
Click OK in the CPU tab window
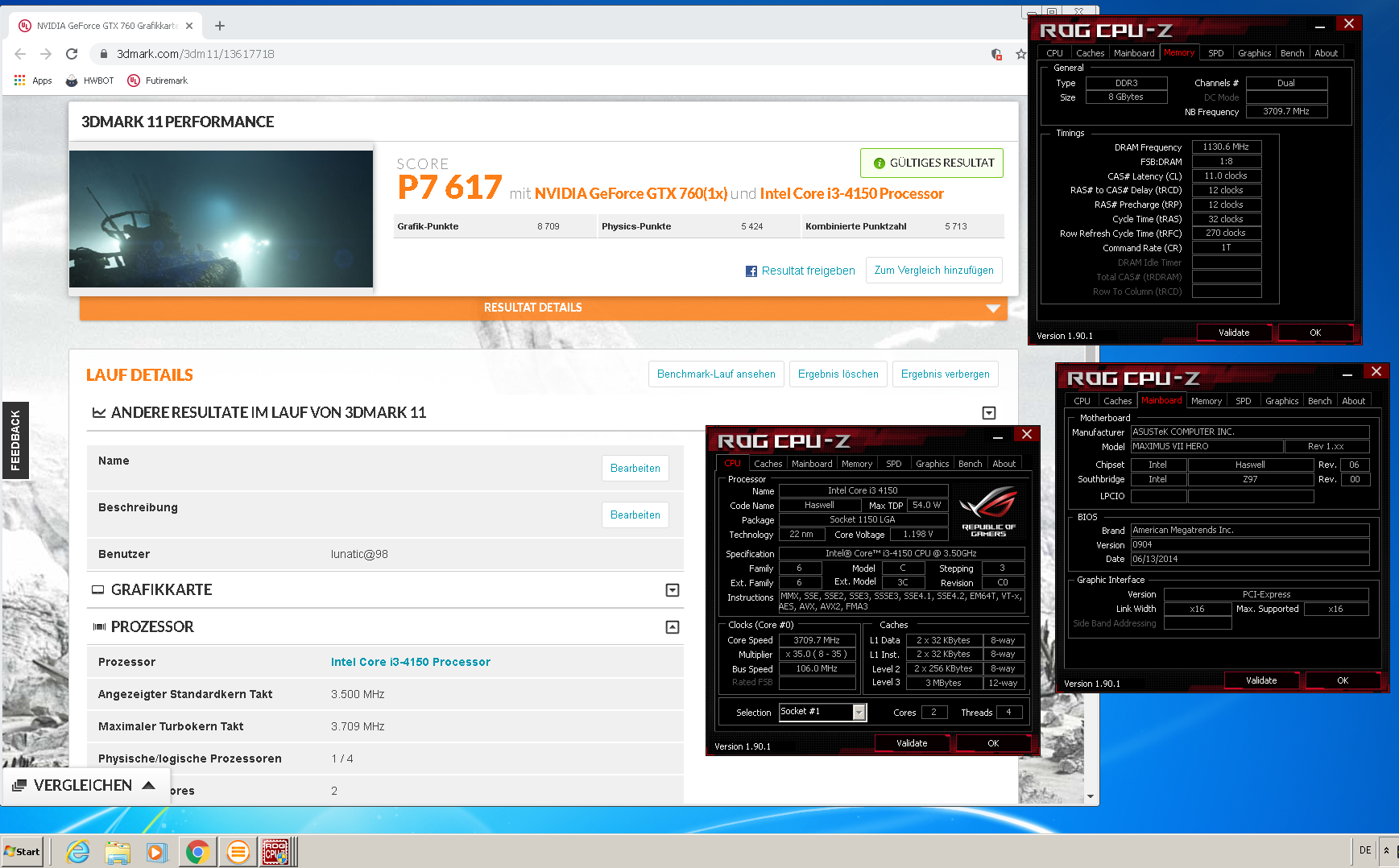[x=993, y=743]
